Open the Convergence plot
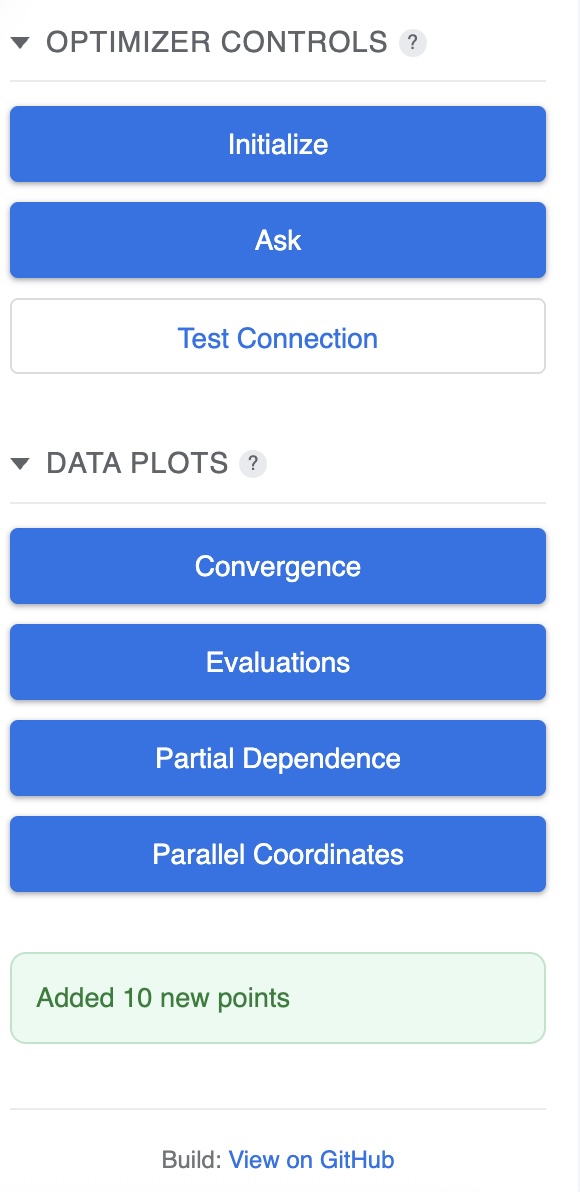 (278, 566)
